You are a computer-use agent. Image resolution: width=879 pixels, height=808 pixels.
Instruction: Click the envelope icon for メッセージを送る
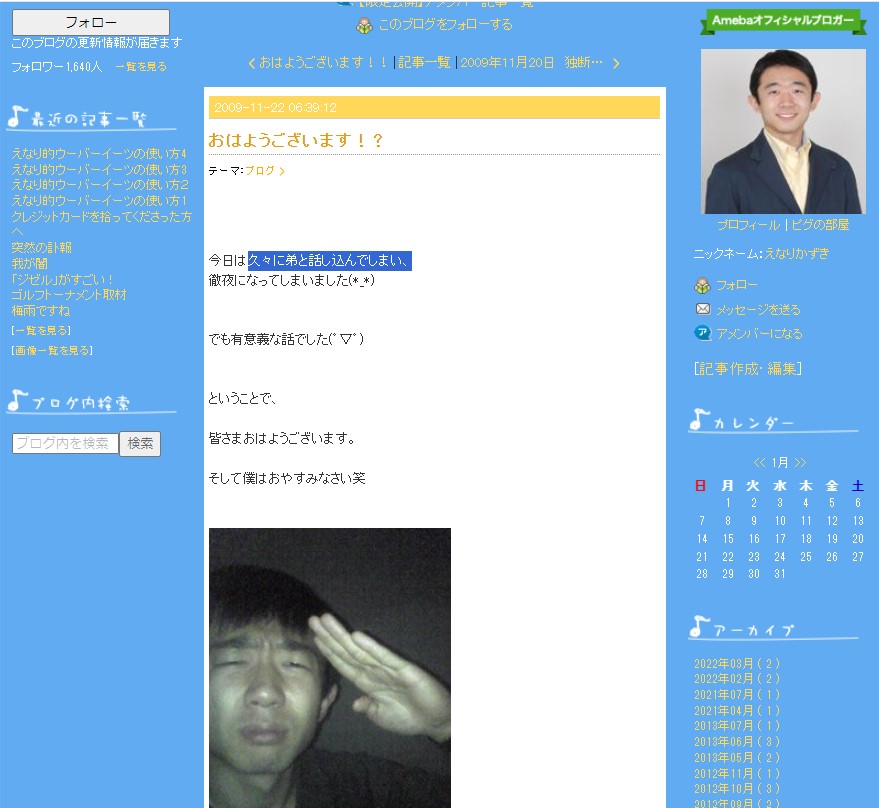click(703, 309)
